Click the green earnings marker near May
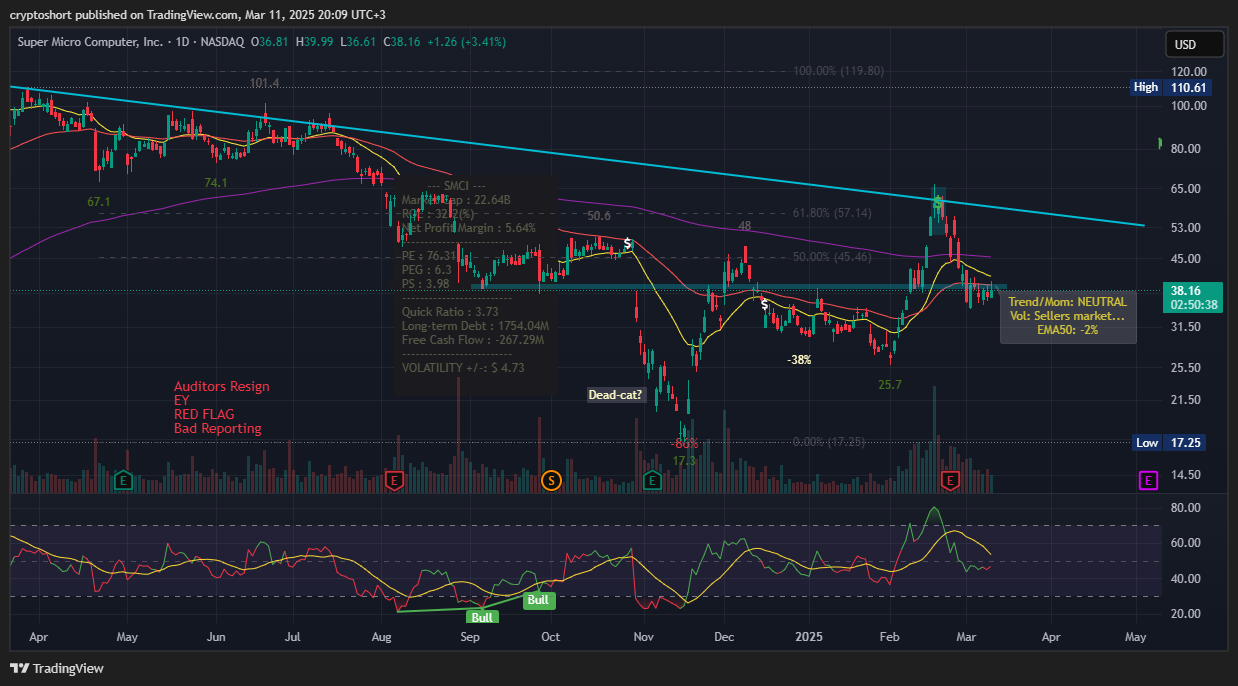This screenshot has width=1238, height=686. (124, 481)
